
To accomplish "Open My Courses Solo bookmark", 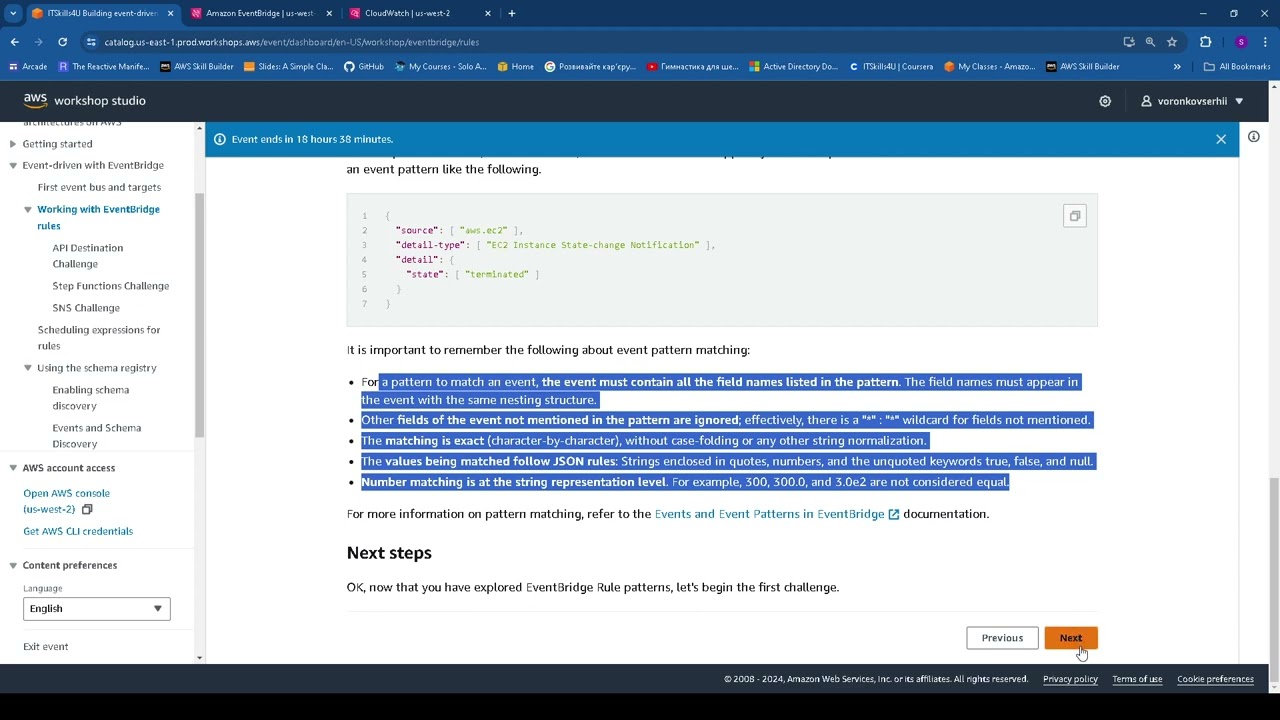I will pos(441,67).
